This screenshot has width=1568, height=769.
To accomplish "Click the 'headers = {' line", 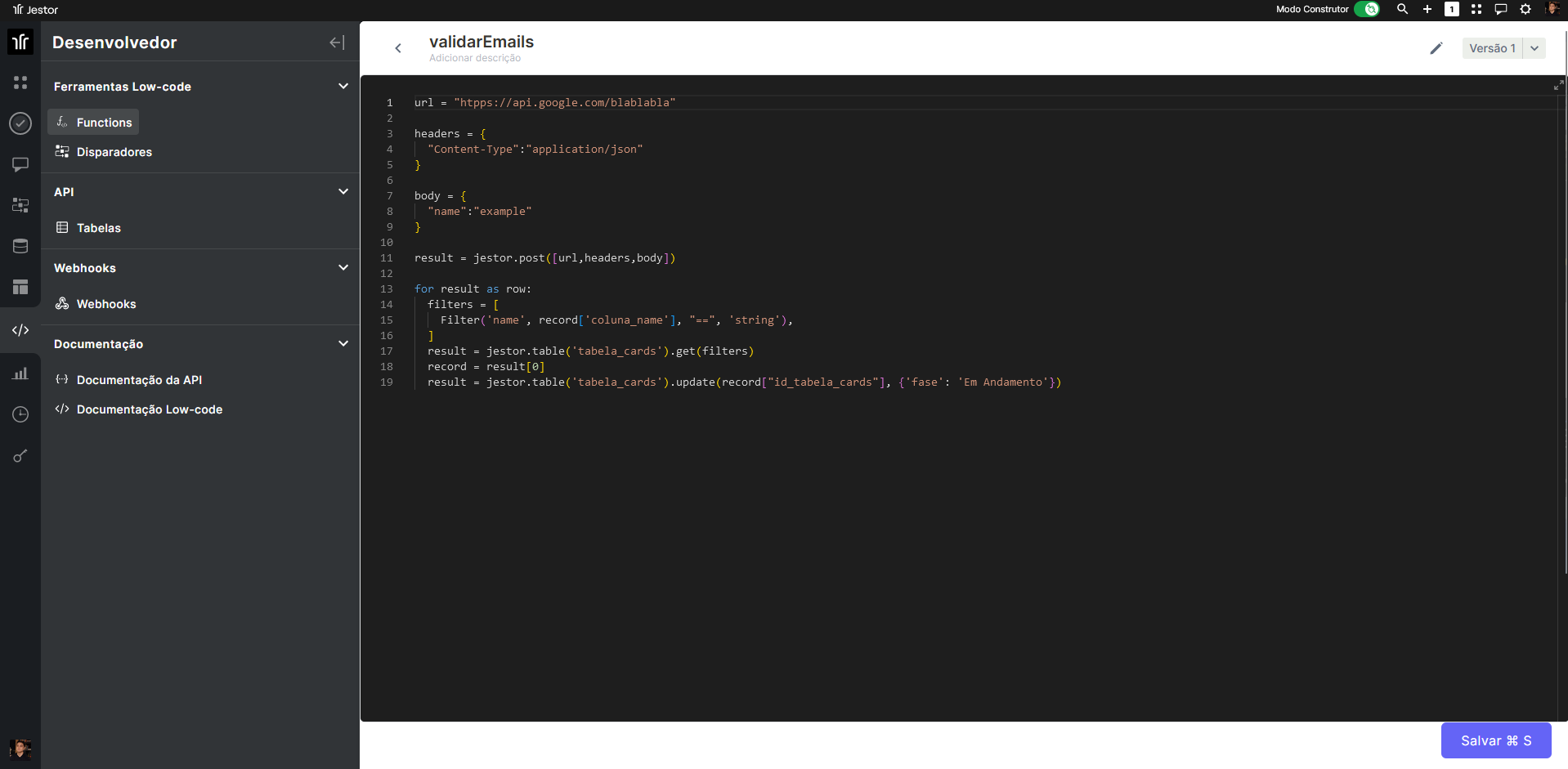I will pos(450,133).
